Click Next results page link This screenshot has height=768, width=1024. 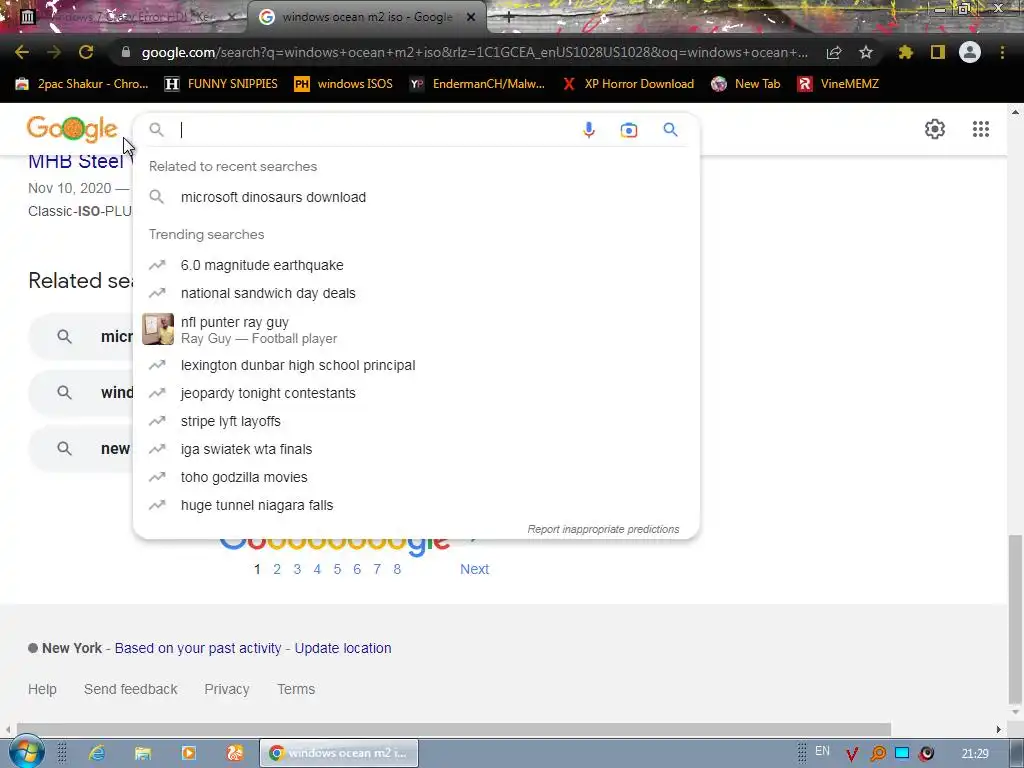474,569
